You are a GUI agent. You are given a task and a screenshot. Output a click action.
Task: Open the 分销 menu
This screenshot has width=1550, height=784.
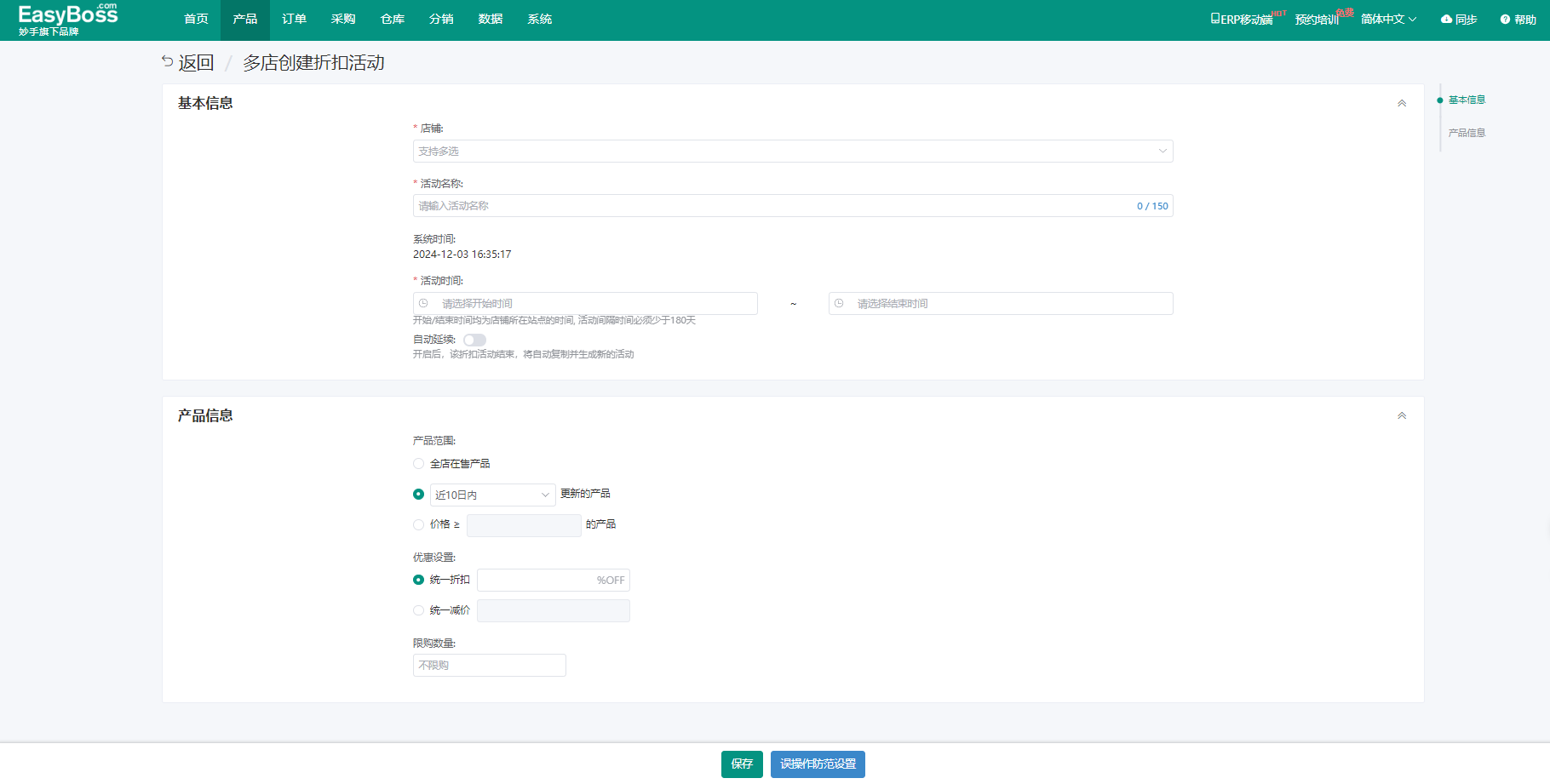coord(441,20)
